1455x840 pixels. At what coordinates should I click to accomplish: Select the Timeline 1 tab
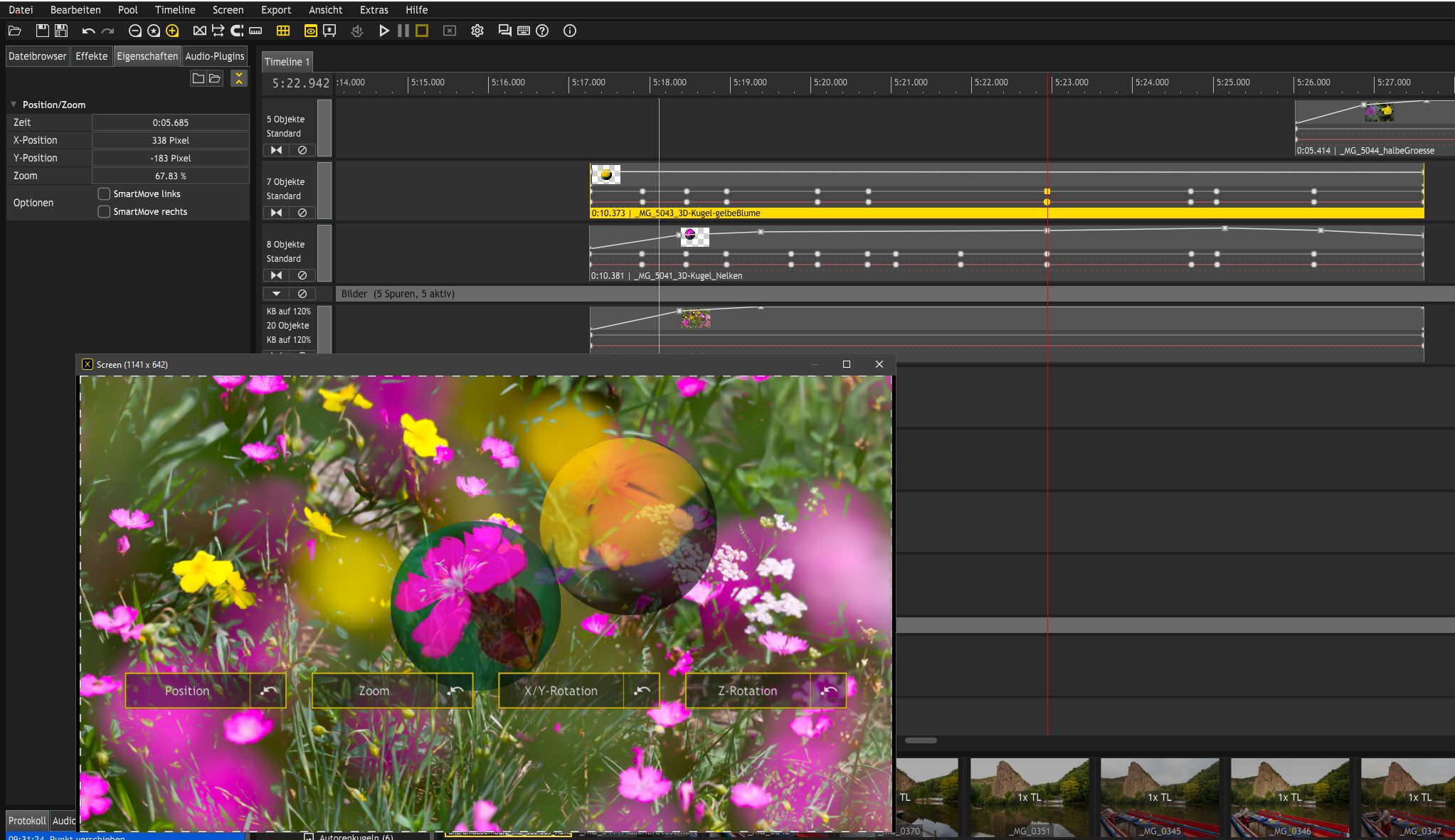pos(287,62)
